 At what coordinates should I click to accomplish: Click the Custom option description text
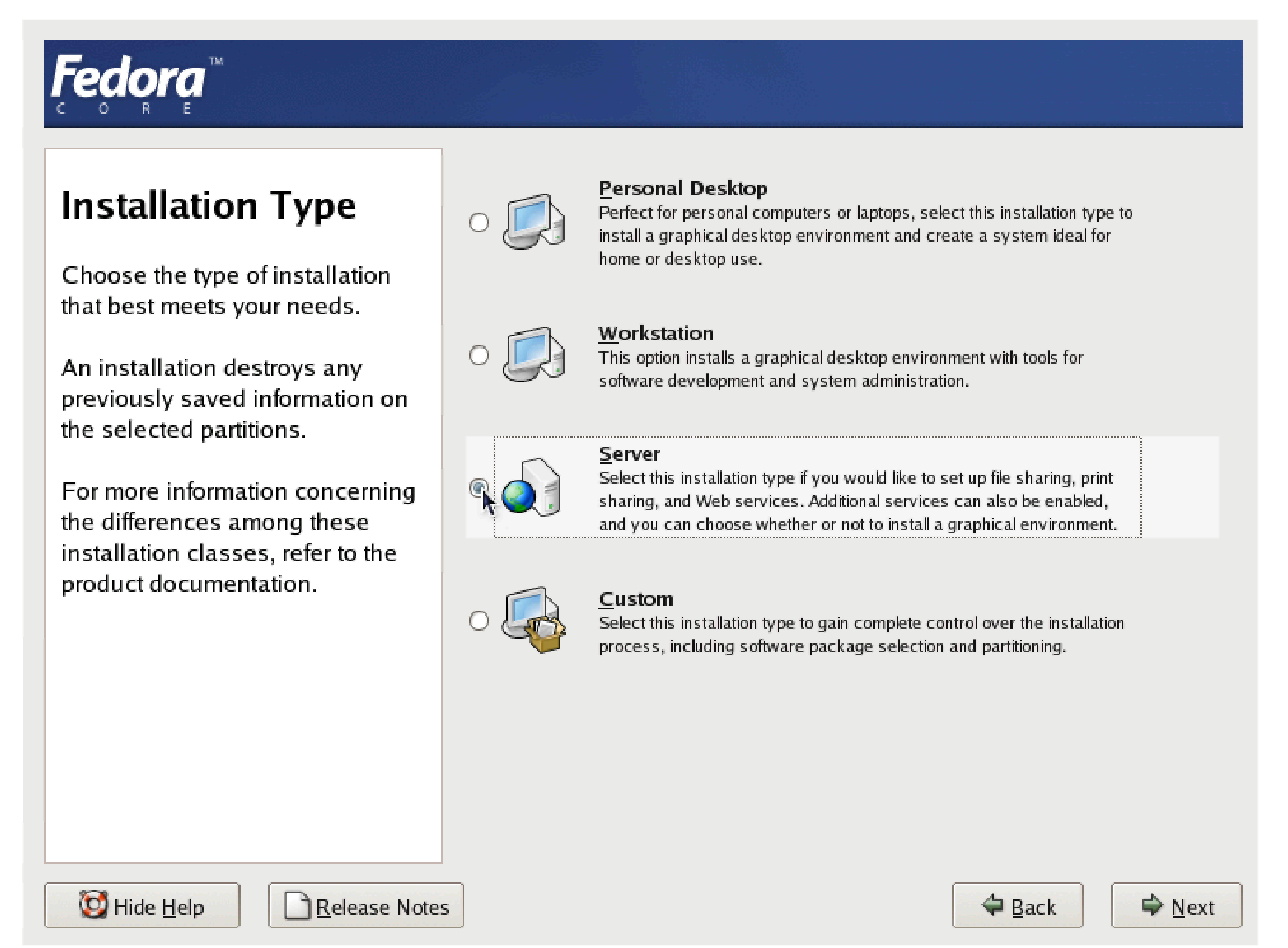coord(861,635)
